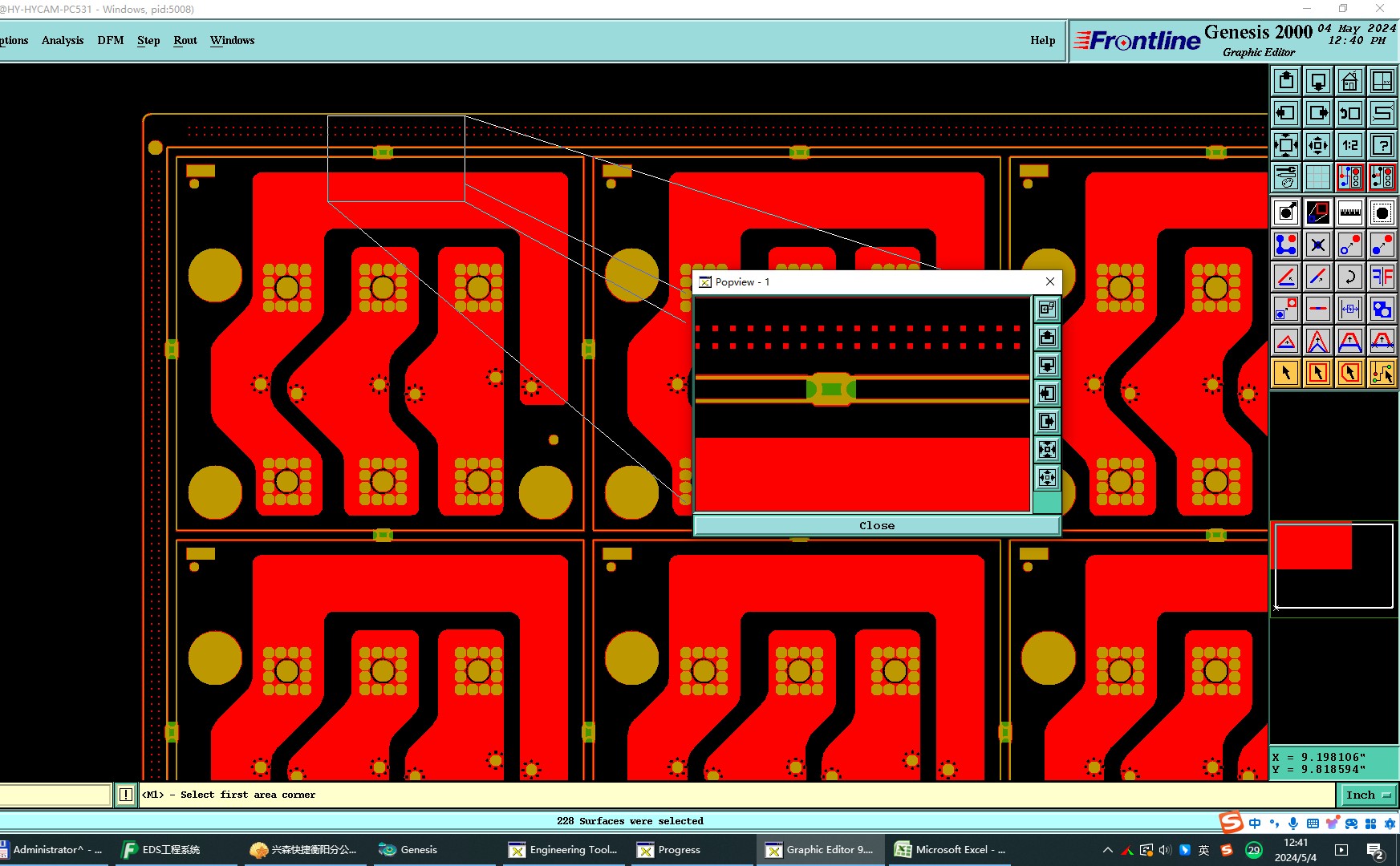Click the red-blue angled line stretch icon
Viewport: 1400px width, 866px height.
(x=1286, y=277)
